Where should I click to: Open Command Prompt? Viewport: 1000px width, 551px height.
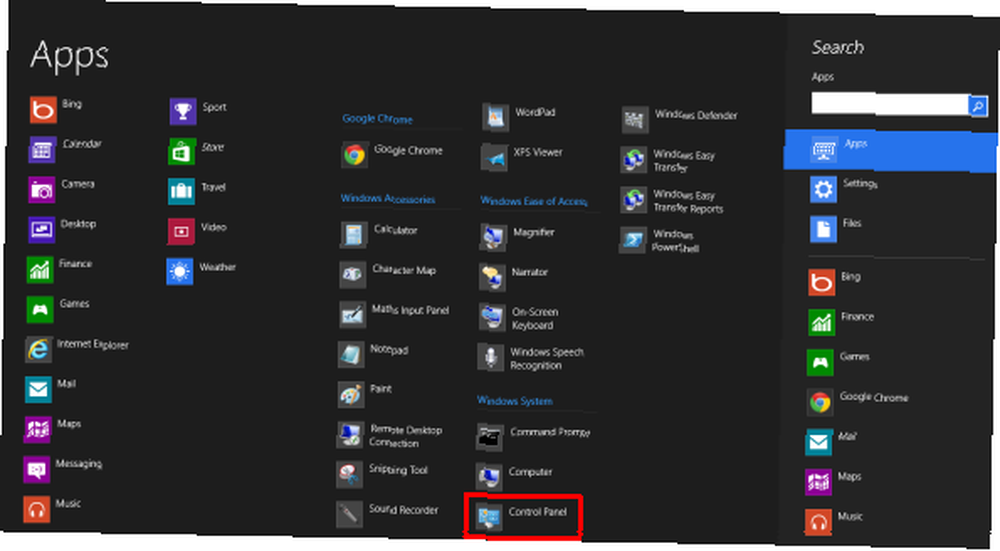[533, 437]
